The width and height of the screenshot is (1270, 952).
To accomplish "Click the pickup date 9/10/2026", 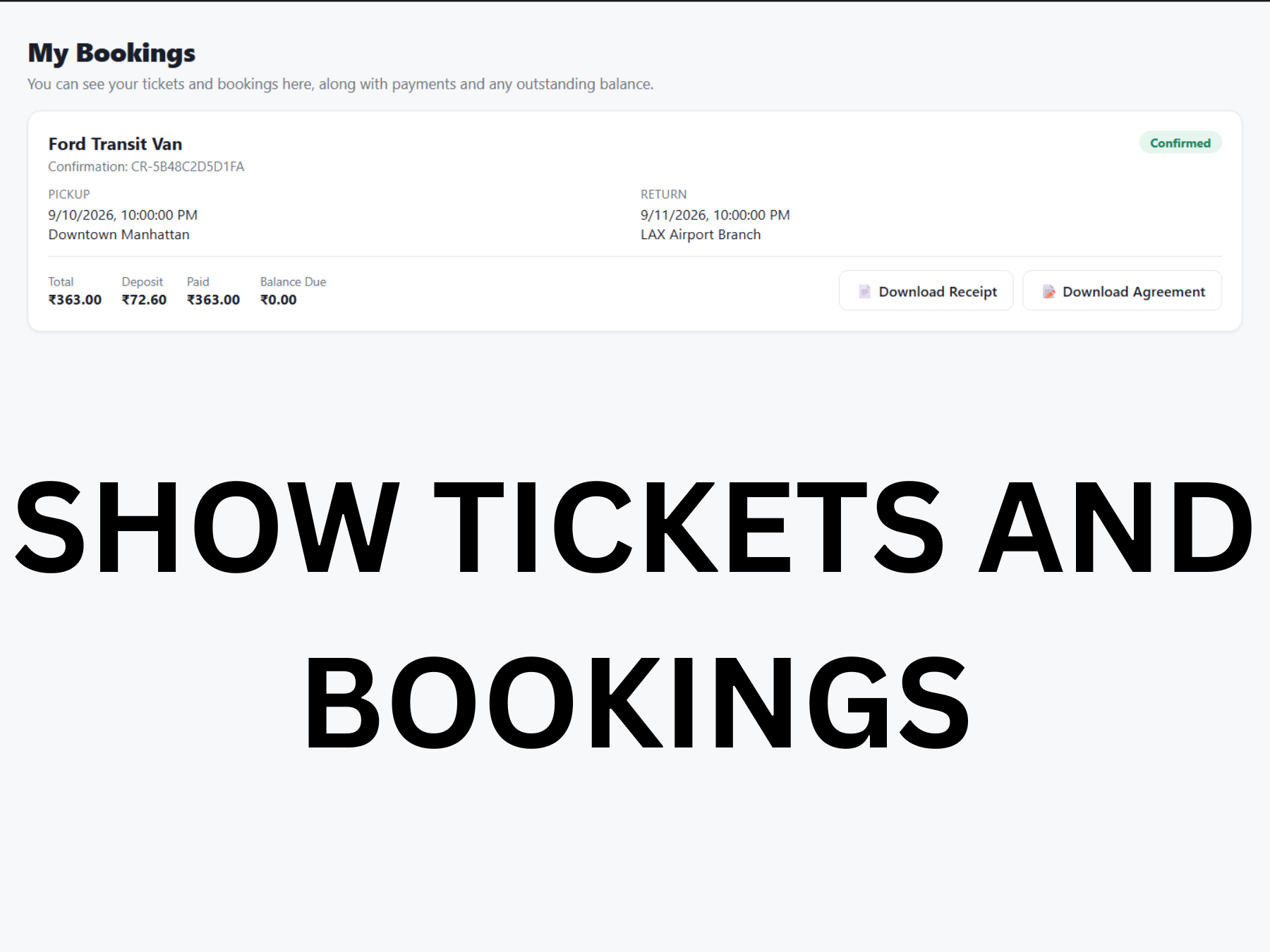I will (x=81, y=215).
